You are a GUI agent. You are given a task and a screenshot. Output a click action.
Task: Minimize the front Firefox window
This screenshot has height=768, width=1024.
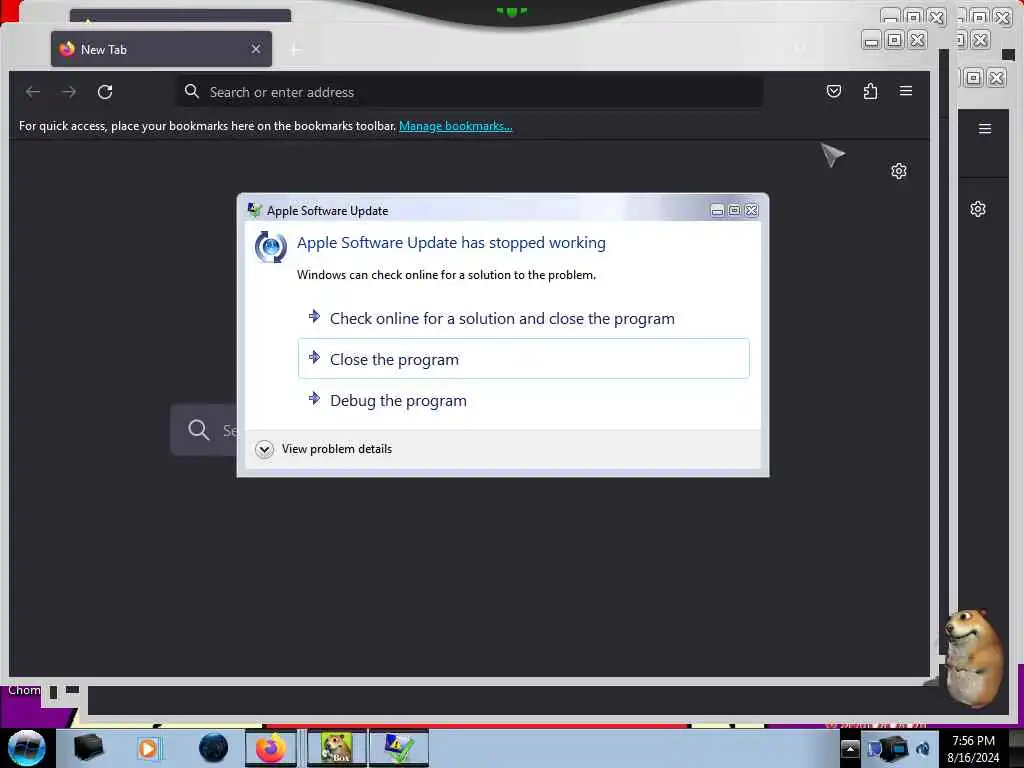(871, 40)
